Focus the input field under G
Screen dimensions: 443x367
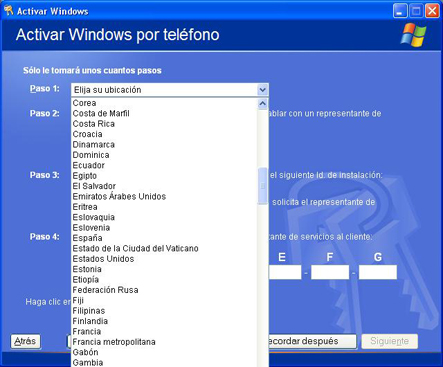tap(378, 272)
